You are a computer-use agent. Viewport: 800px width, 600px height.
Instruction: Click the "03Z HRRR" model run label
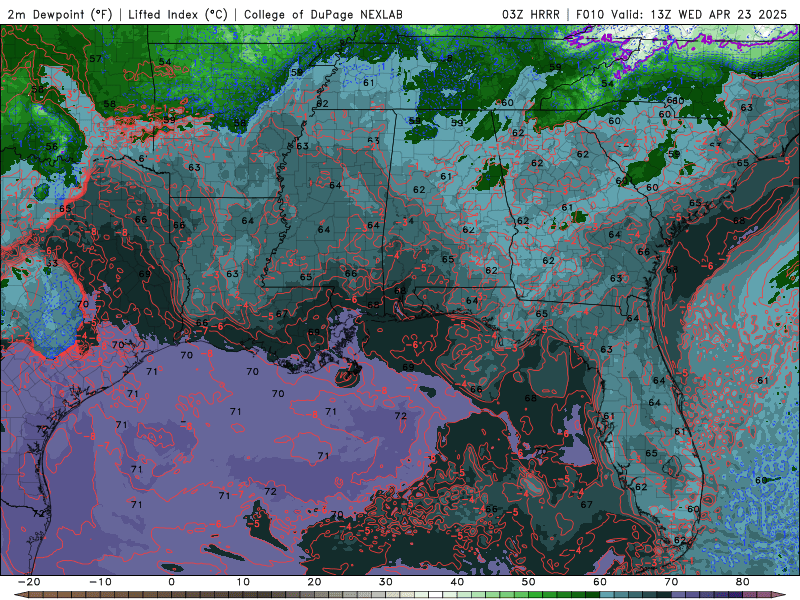531,14
